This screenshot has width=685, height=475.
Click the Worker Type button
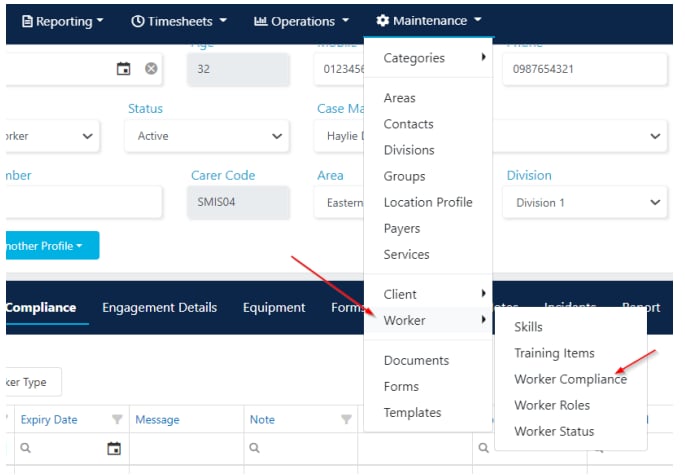[x=34, y=382]
